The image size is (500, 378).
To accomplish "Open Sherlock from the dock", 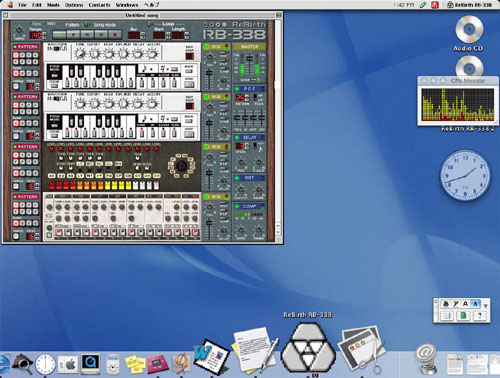I will pyautogui.click(x=22, y=365).
